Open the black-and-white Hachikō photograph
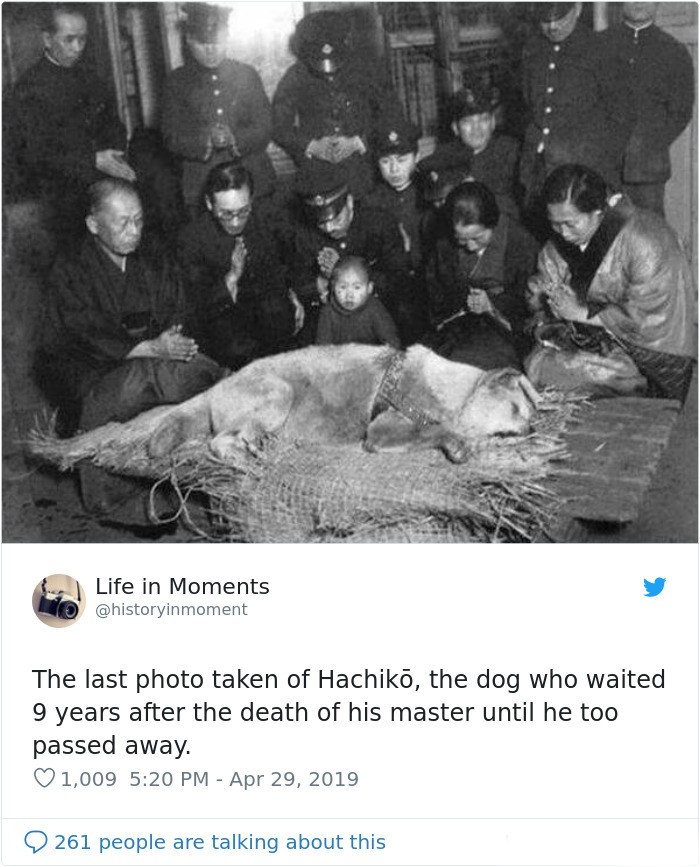 (350, 272)
